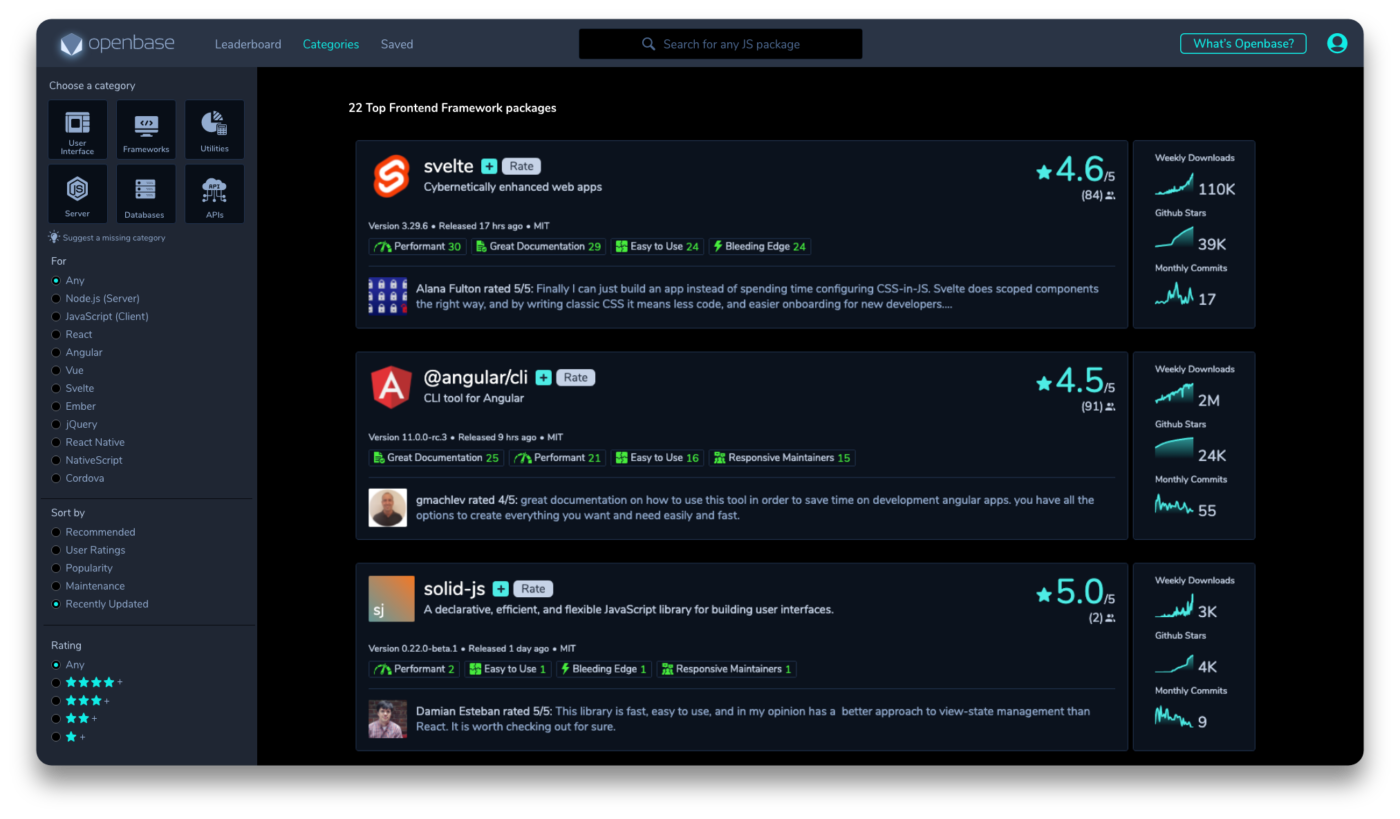Filter rating by one star and up
The width and height of the screenshot is (1400, 819).
(69, 737)
